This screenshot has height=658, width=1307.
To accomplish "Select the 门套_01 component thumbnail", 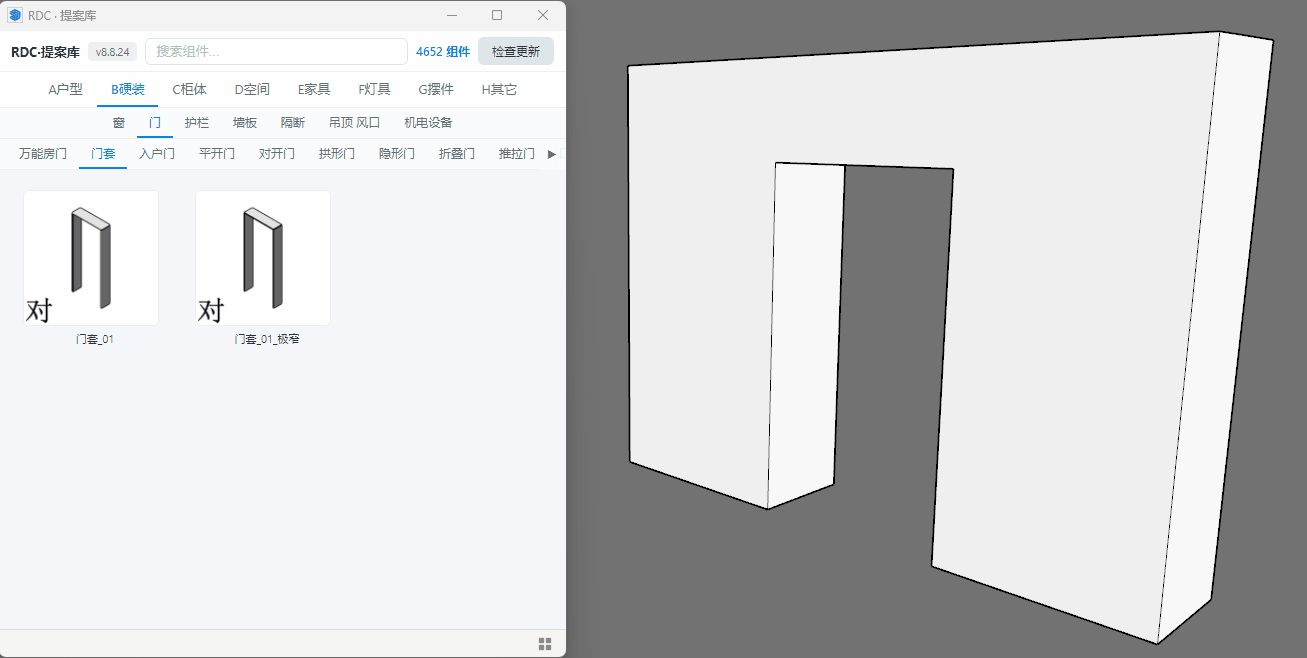I will coord(91,258).
